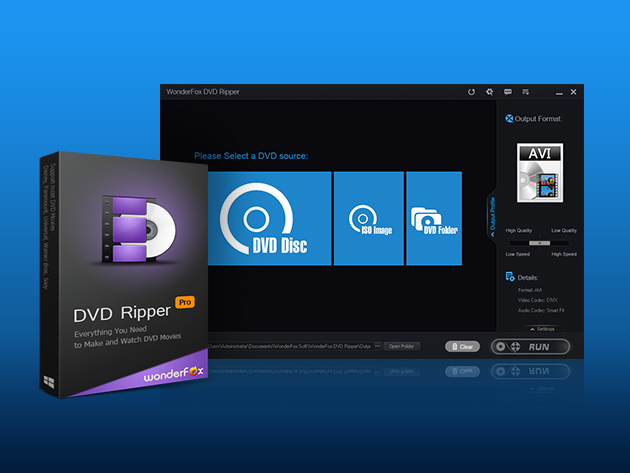630x473 pixels.
Task: Adjust the quality versus speed slider
Action: [x=541, y=242]
